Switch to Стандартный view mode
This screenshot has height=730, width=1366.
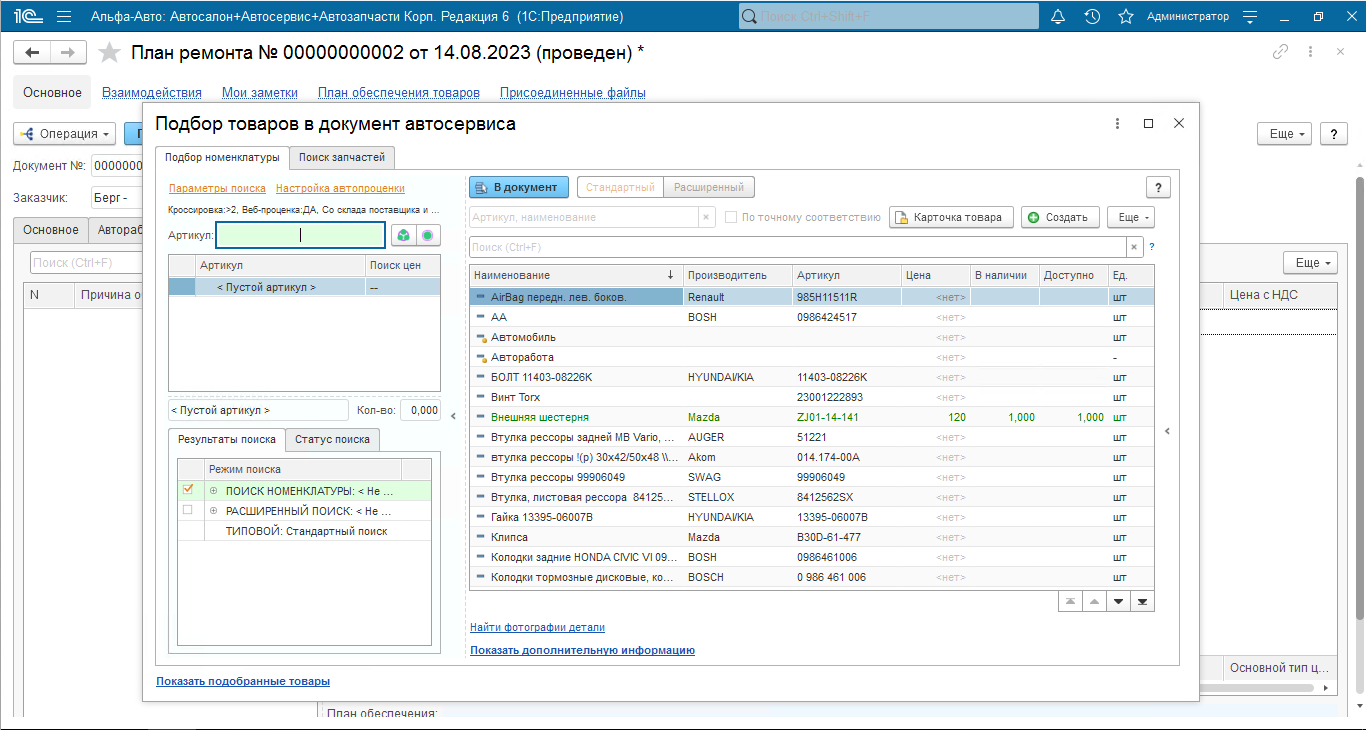click(x=620, y=187)
